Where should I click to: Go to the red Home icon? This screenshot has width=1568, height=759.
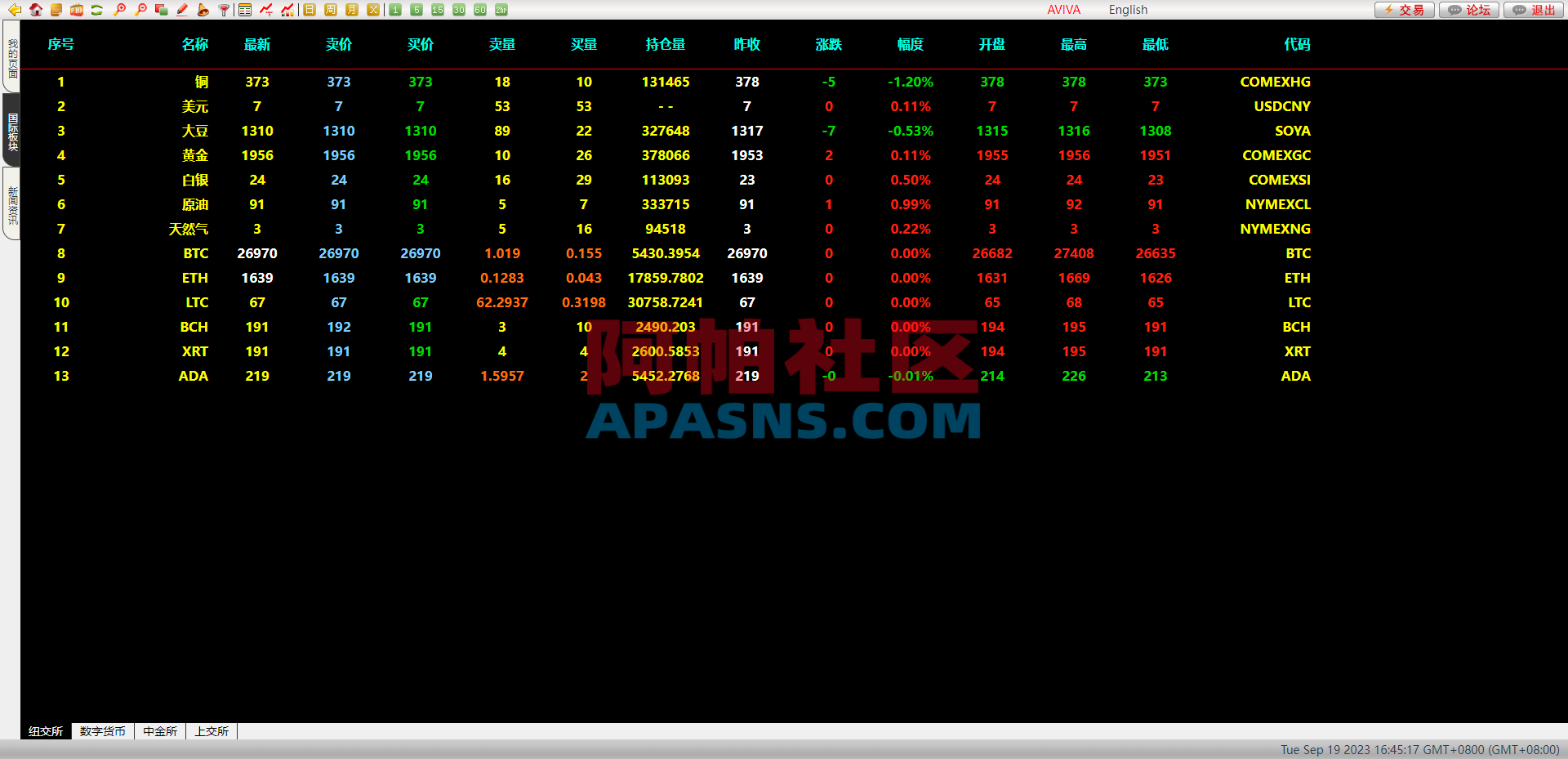pos(36,10)
